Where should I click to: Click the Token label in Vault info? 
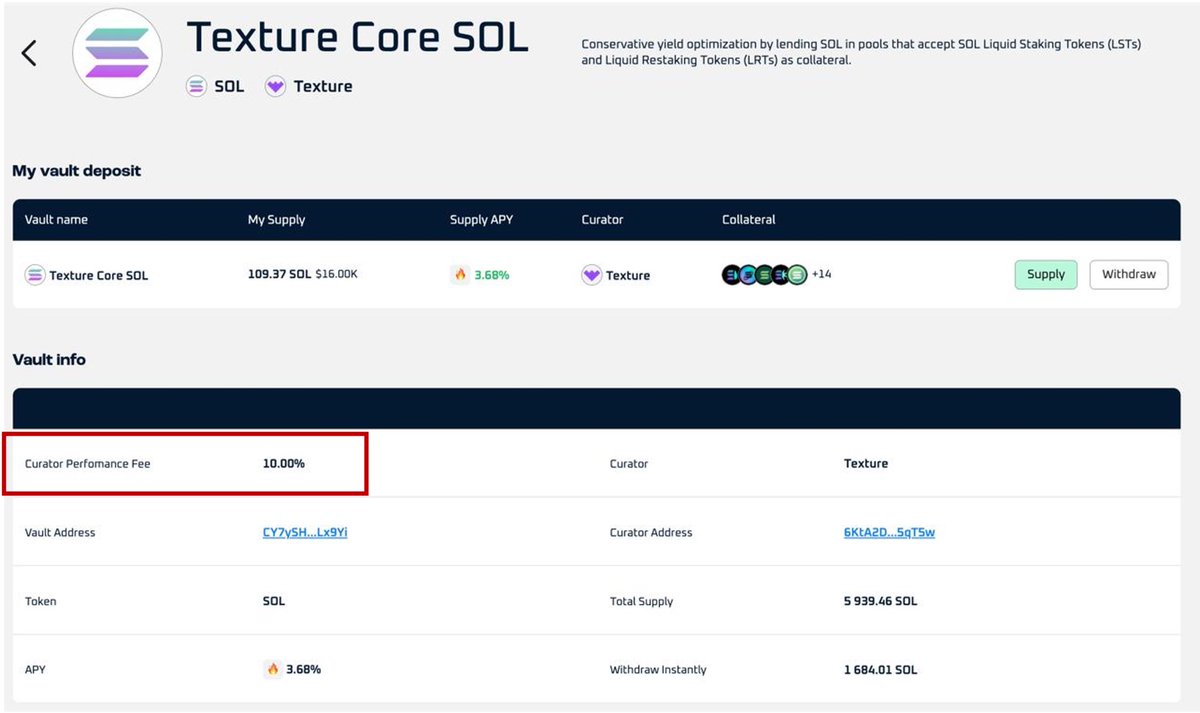click(41, 602)
